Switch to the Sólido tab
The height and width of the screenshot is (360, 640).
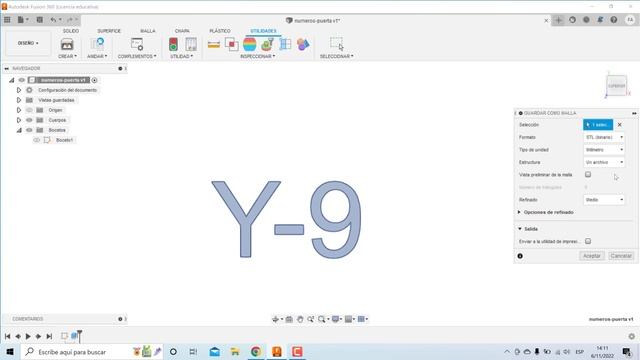click(x=71, y=31)
